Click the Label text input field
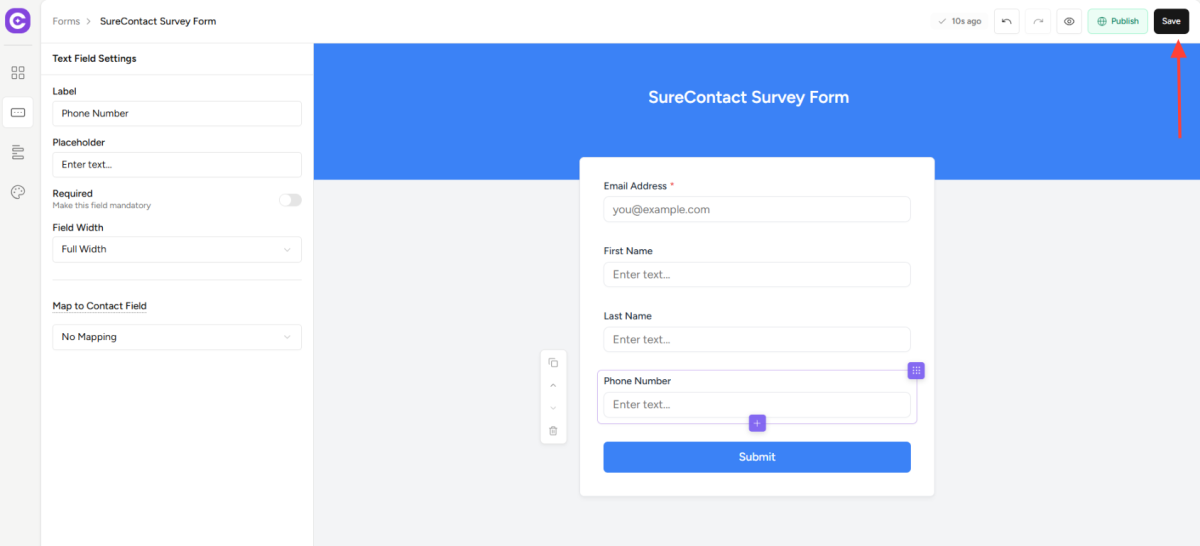This screenshot has width=1200, height=546. [177, 113]
